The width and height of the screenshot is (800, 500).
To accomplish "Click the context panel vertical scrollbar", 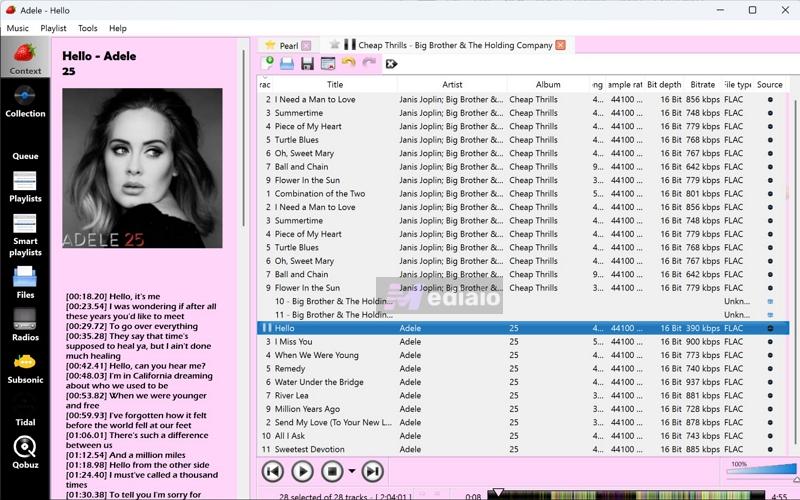I will click(243, 138).
